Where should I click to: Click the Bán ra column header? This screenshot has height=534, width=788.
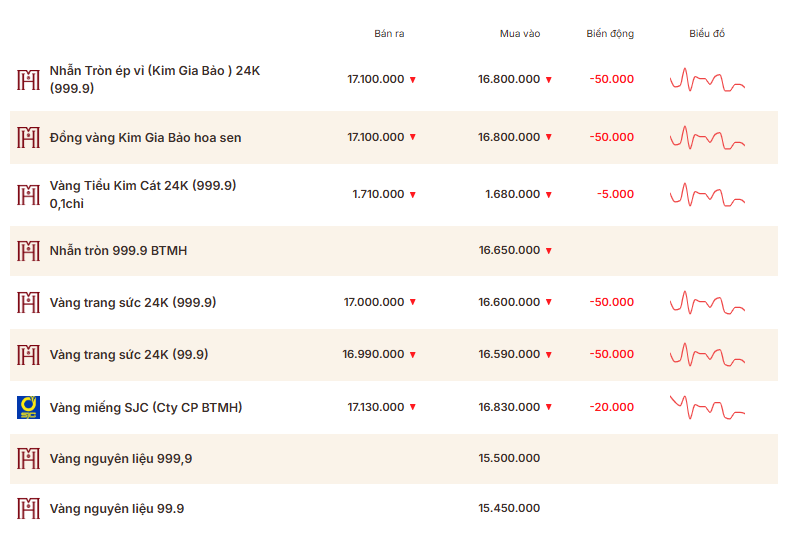(389, 34)
